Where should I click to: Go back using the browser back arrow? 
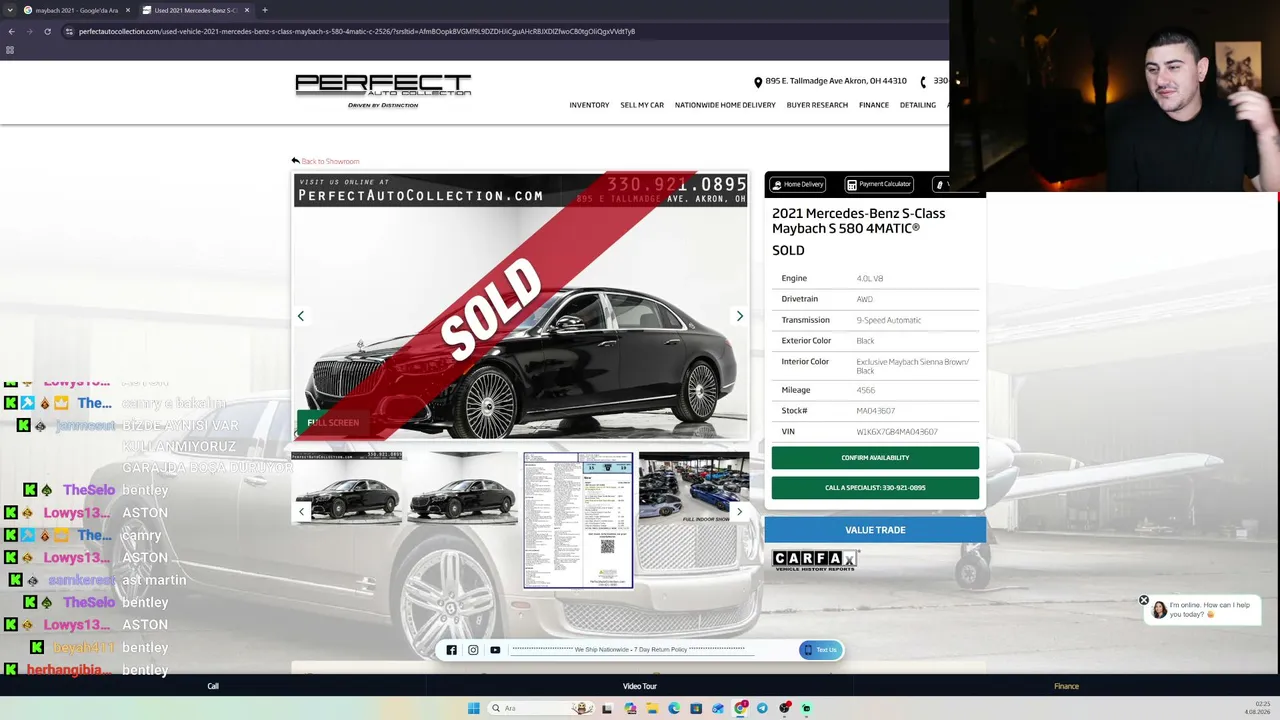[11, 31]
